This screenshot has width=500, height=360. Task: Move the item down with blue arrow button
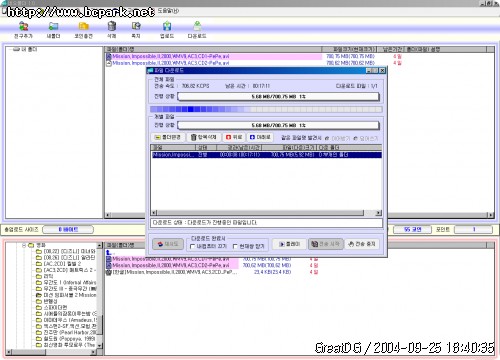point(260,137)
